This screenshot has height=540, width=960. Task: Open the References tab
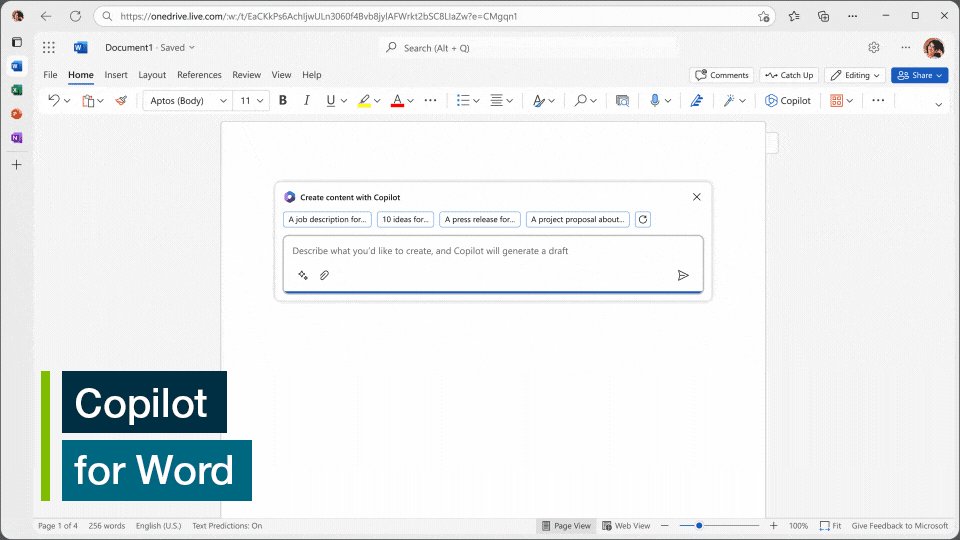pos(199,75)
